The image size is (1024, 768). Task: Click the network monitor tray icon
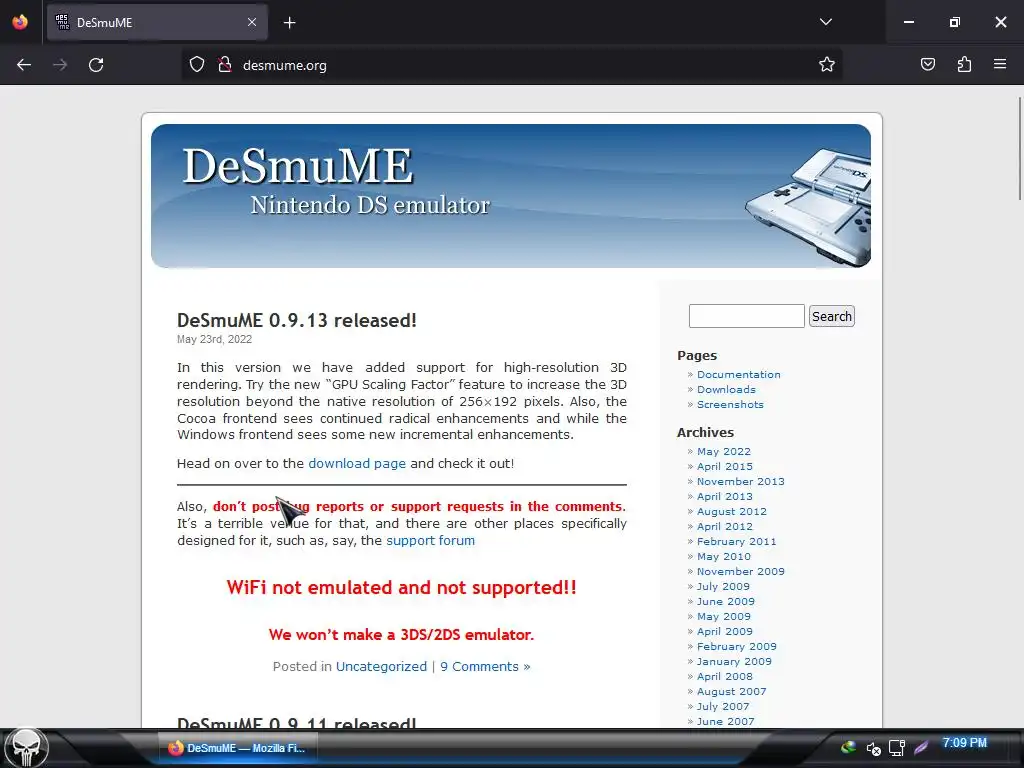pyautogui.click(x=897, y=748)
